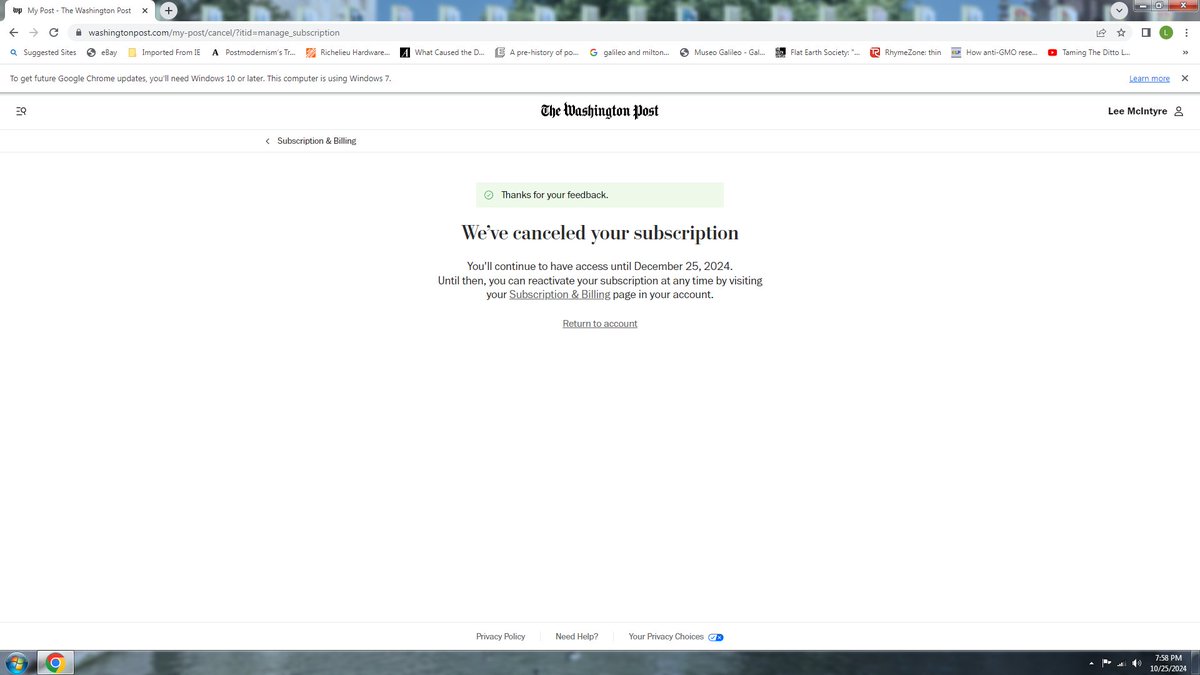Open Lee McIntyre account menu
Screen dimensions: 1200x675
pyautogui.click(x=1146, y=111)
